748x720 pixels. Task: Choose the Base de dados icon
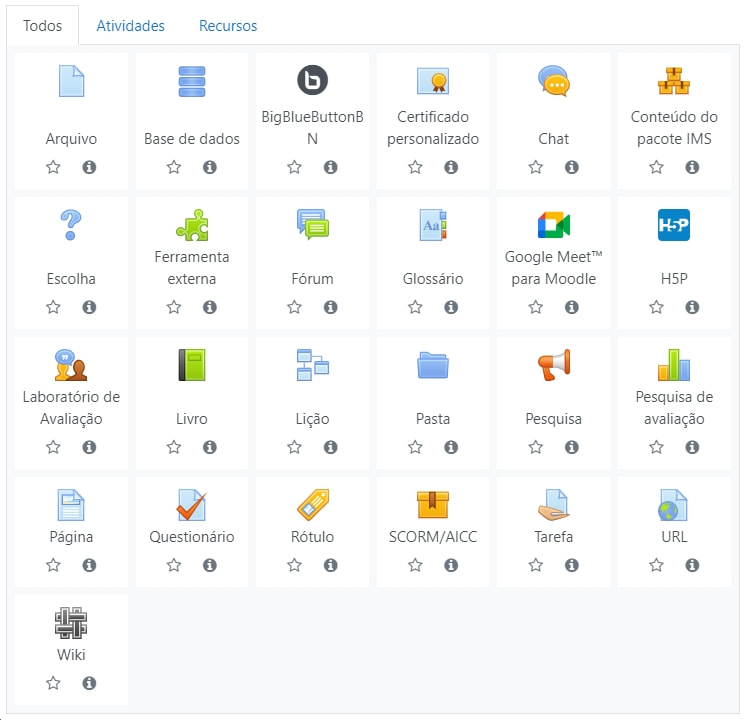pyautogui.click(x=191, y=81)
